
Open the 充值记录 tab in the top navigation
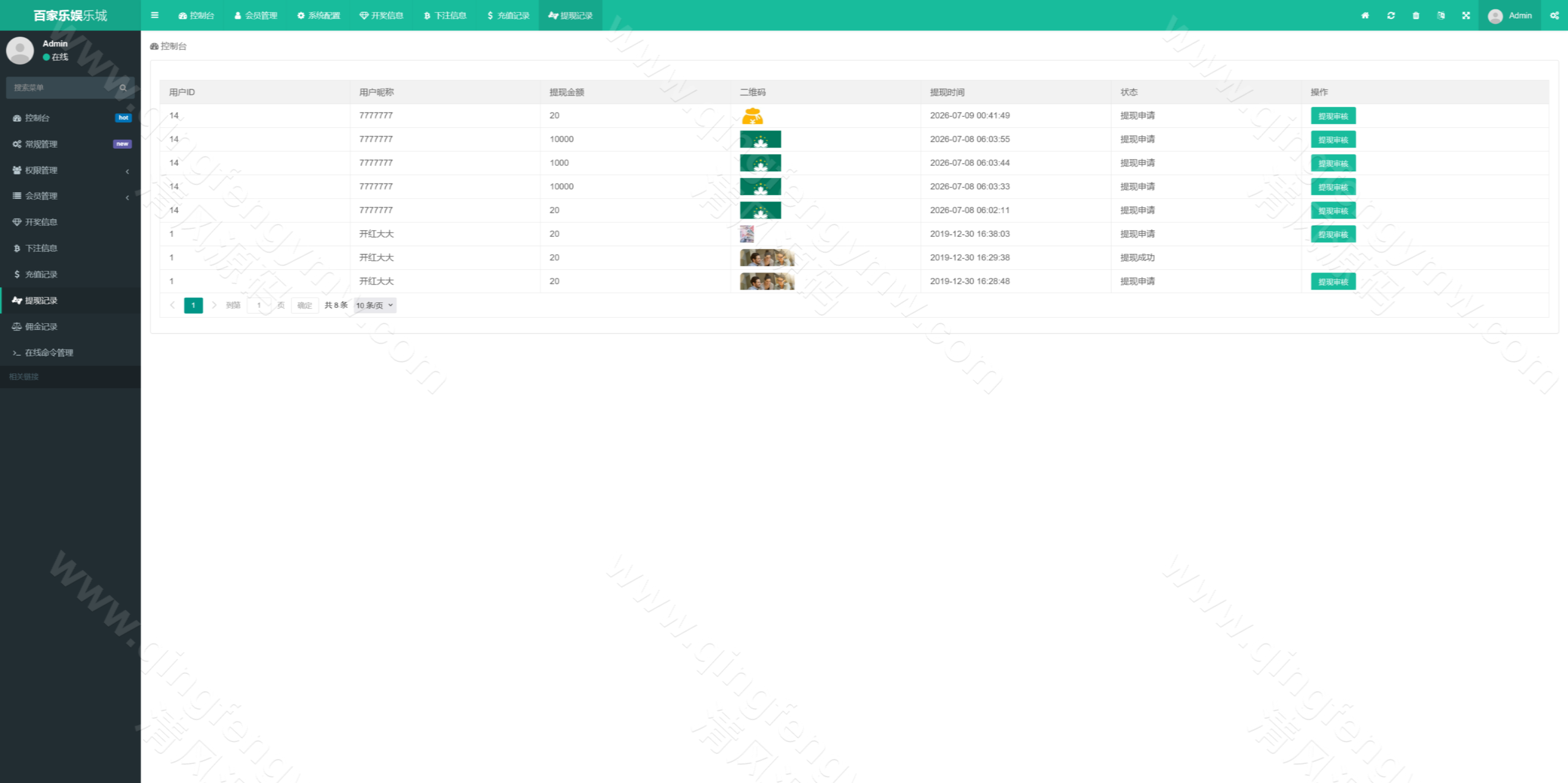coord(508,15)
